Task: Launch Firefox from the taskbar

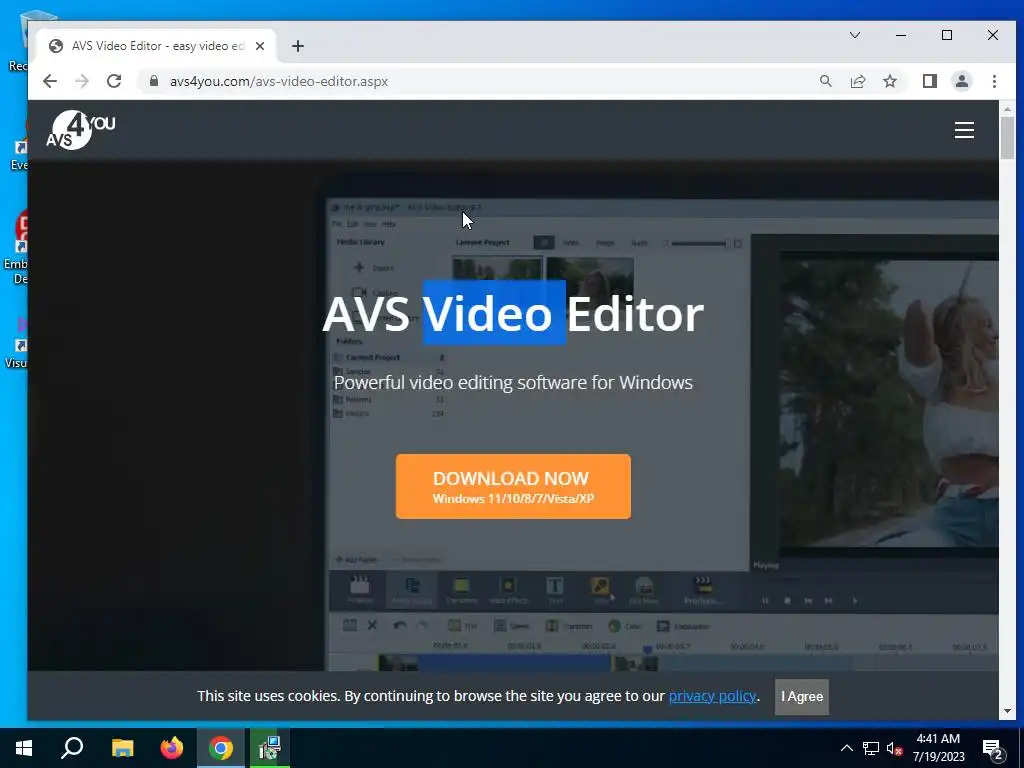Action: tap(172, 748)
